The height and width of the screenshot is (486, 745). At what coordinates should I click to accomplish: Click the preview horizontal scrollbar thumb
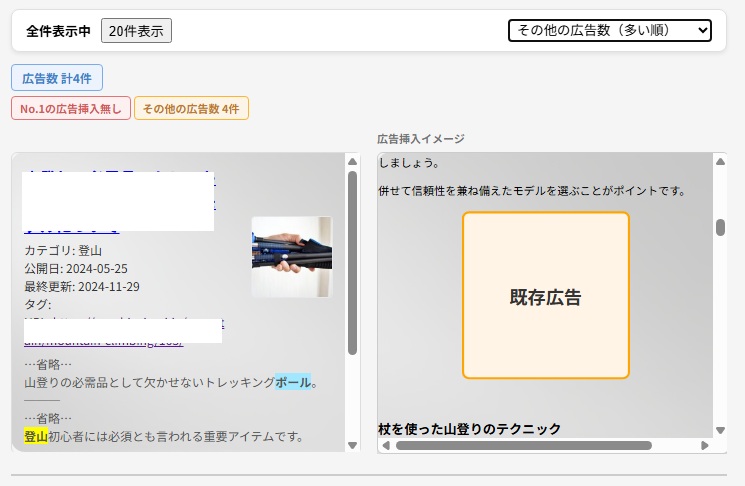524,446
